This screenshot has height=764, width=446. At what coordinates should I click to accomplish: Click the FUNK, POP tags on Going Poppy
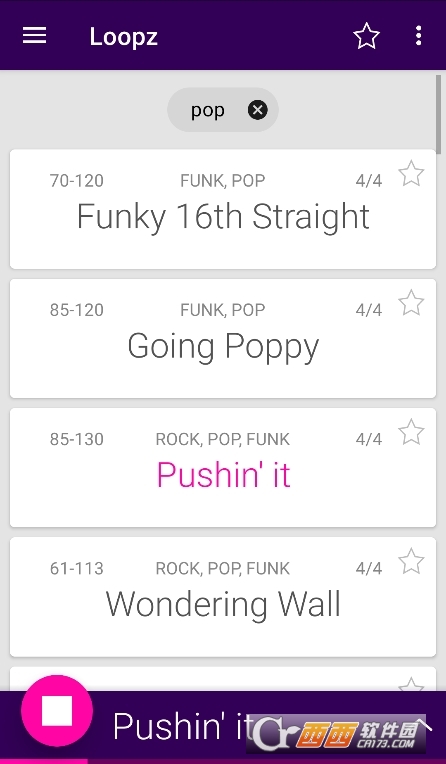click(223, 310)
